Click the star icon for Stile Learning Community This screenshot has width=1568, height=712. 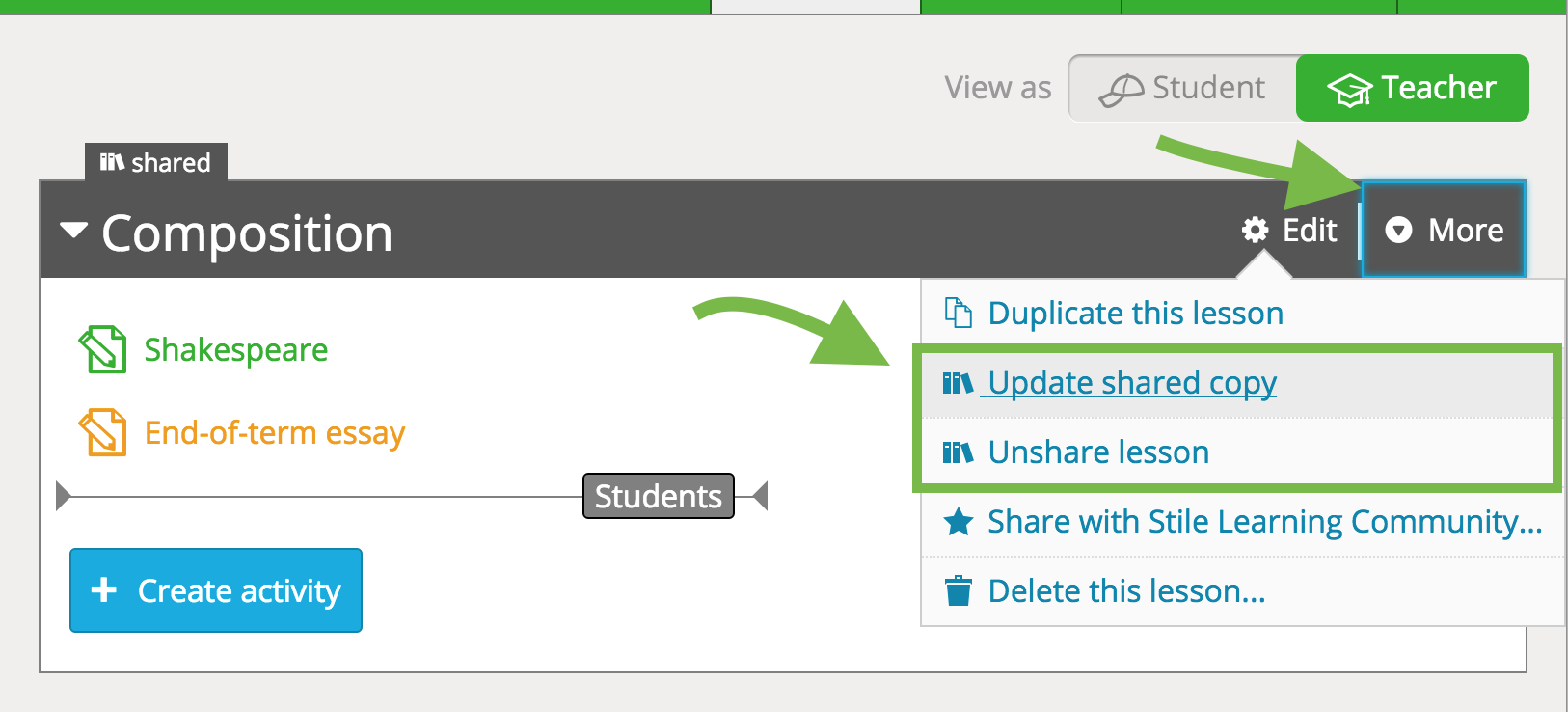[958, 522]
